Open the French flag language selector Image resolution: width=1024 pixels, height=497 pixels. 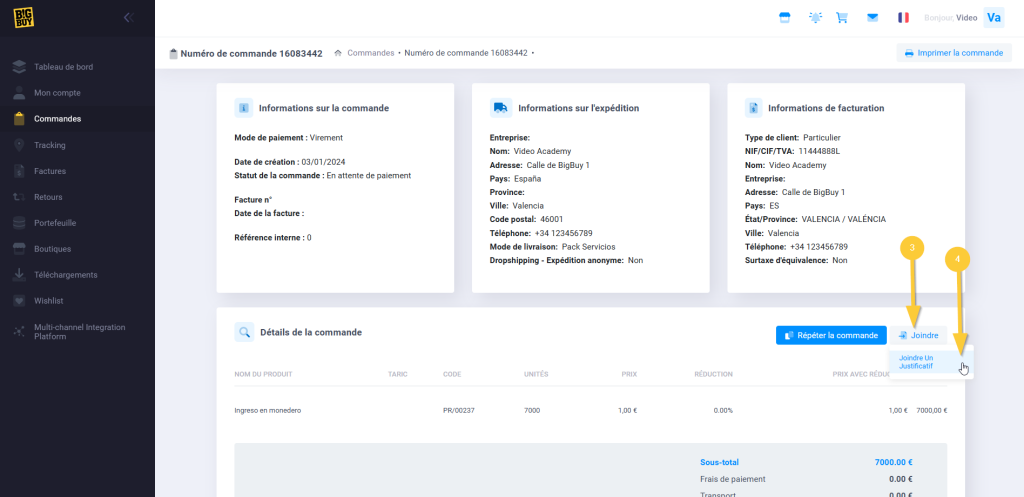[904, 17]
